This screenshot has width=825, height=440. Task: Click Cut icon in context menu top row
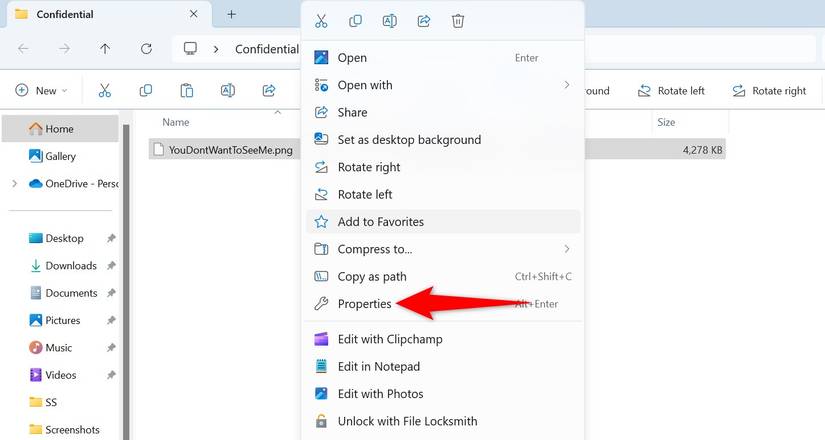[x=321, y=21]
